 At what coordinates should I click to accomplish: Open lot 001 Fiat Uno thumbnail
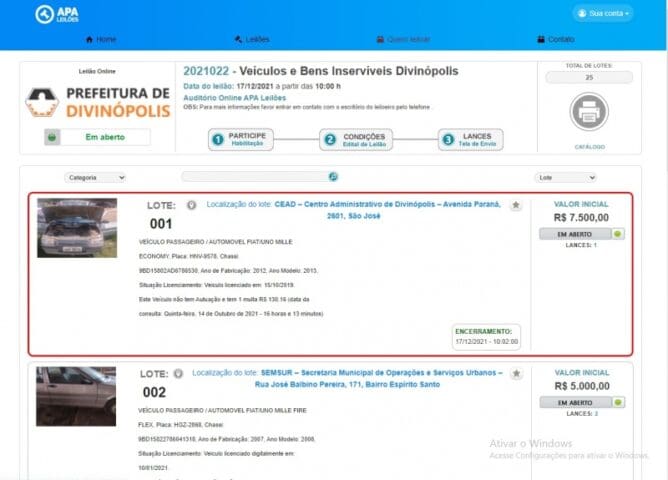tap(77, 228)
